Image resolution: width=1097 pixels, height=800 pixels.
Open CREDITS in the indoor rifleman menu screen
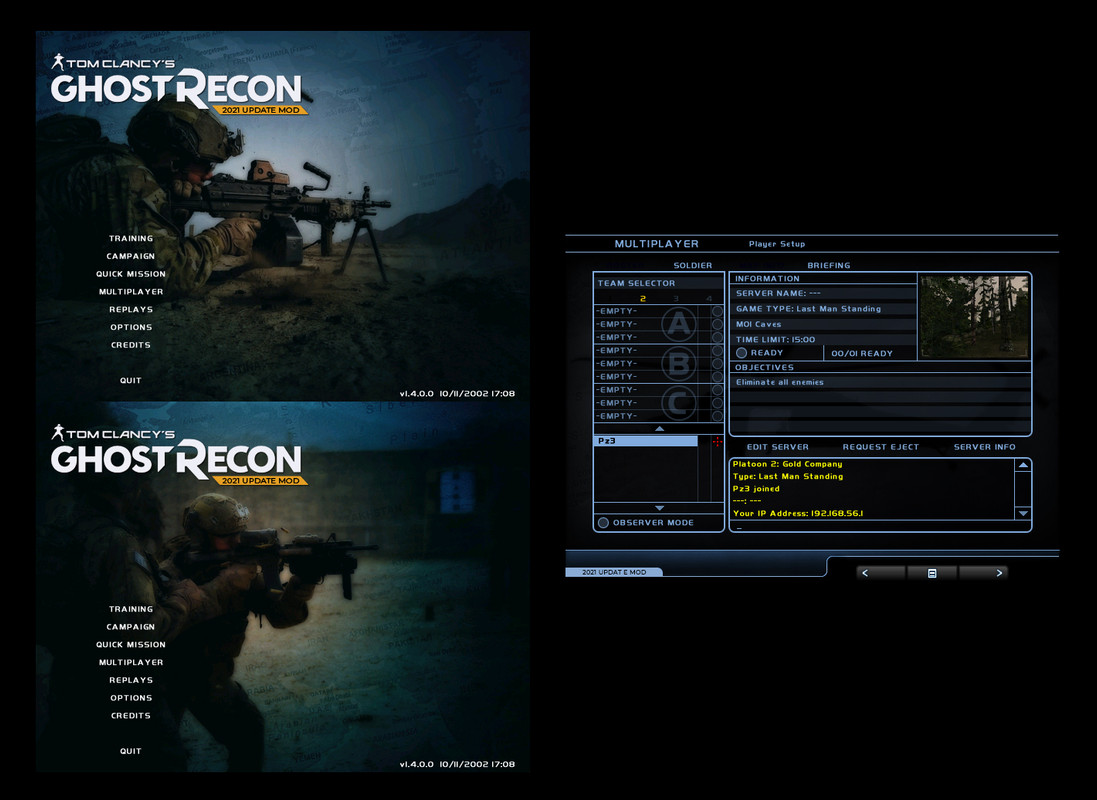click(131, 716)
